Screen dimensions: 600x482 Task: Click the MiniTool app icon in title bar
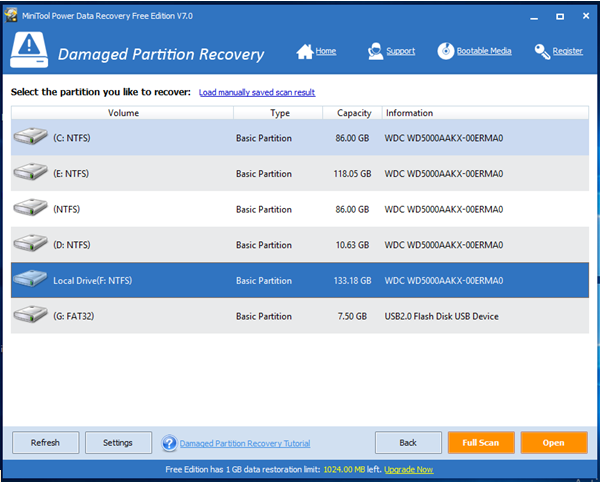click(11, 15)
